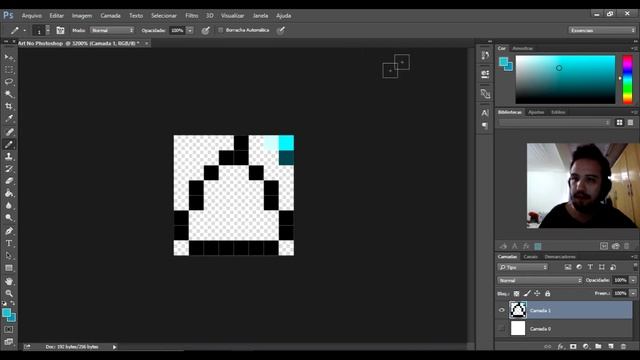Delete the selected layer with trash icon
The width and height of the screenshot is (640, 360).
click(x=623, y=346)
